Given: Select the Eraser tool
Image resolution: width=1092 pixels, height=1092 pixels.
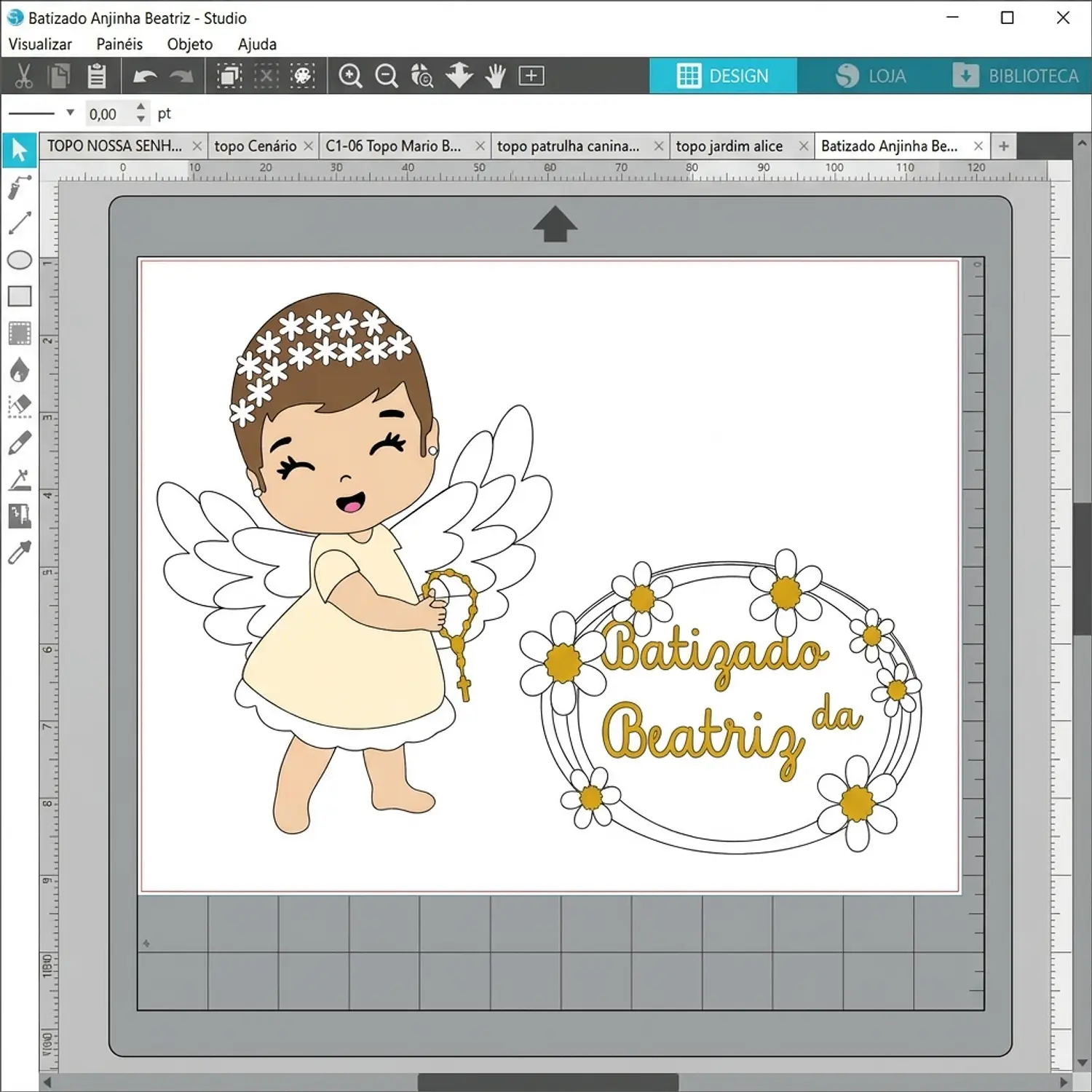Looking at the screenshot, I should (x=20, y=406).
